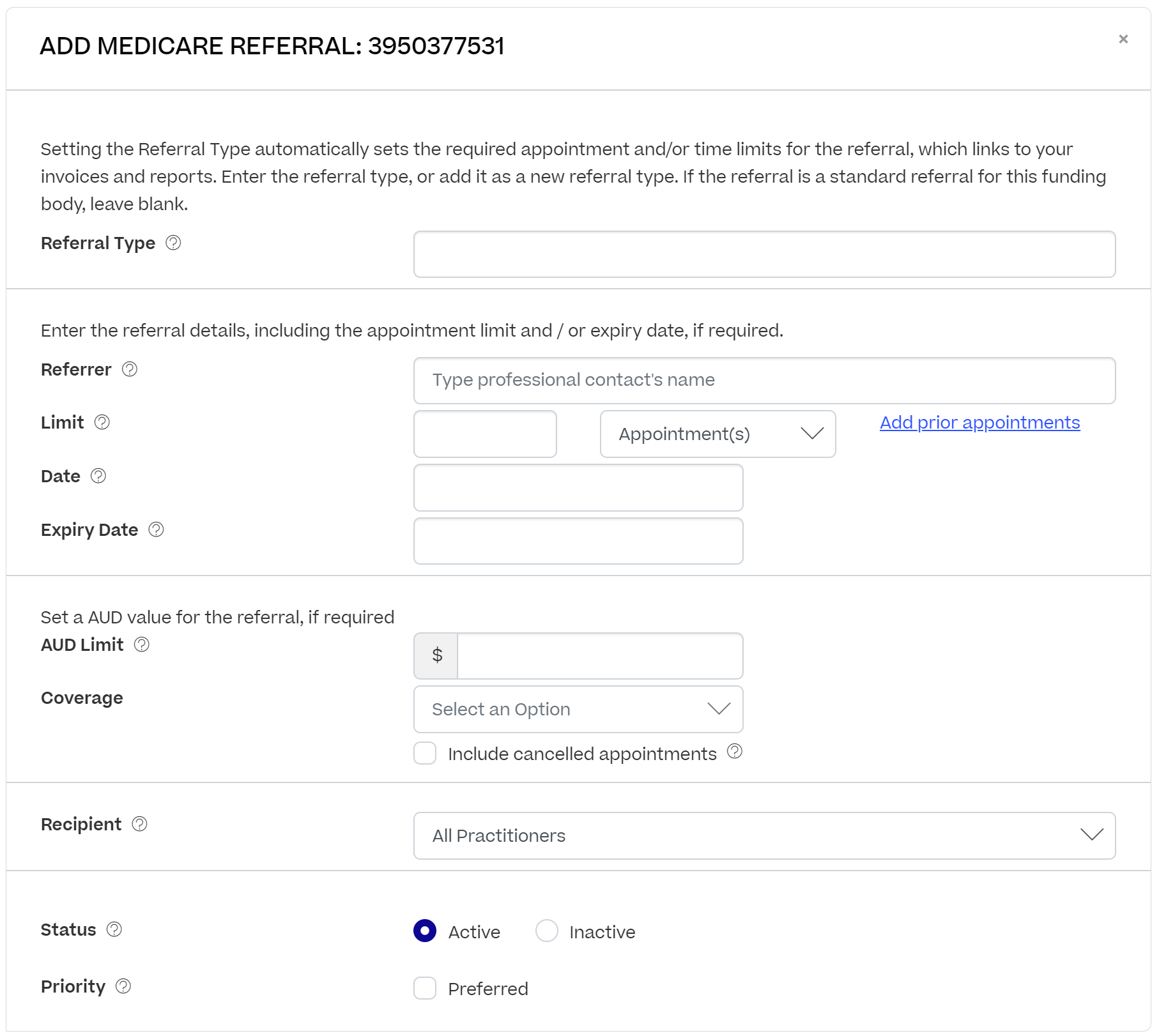Click the 'Inactive' radio label text

(x=603, y=933)
